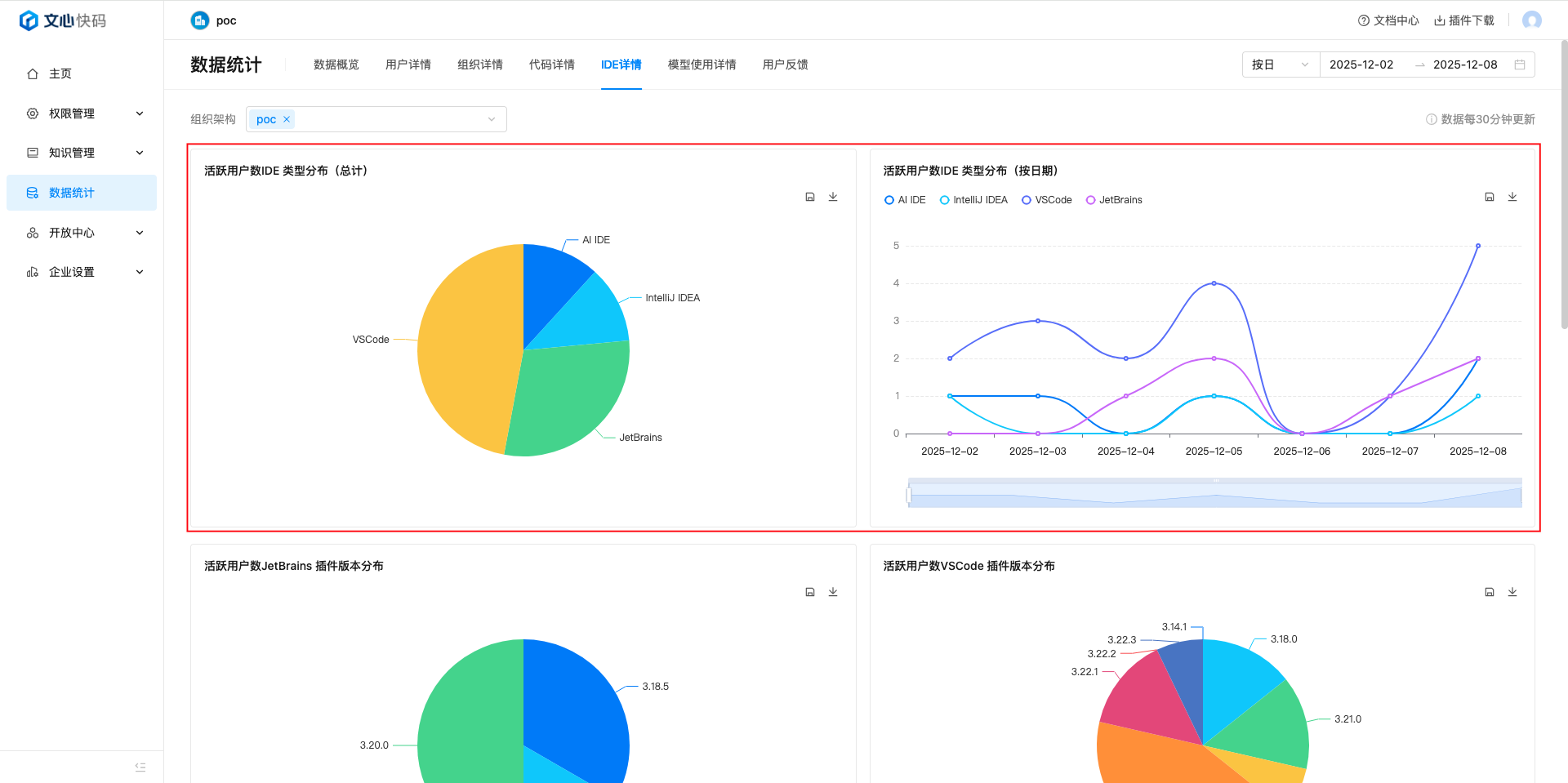1568x783 pixels.
Task: Hide the JetBrains series via the legend
Action: point(1114,200)
